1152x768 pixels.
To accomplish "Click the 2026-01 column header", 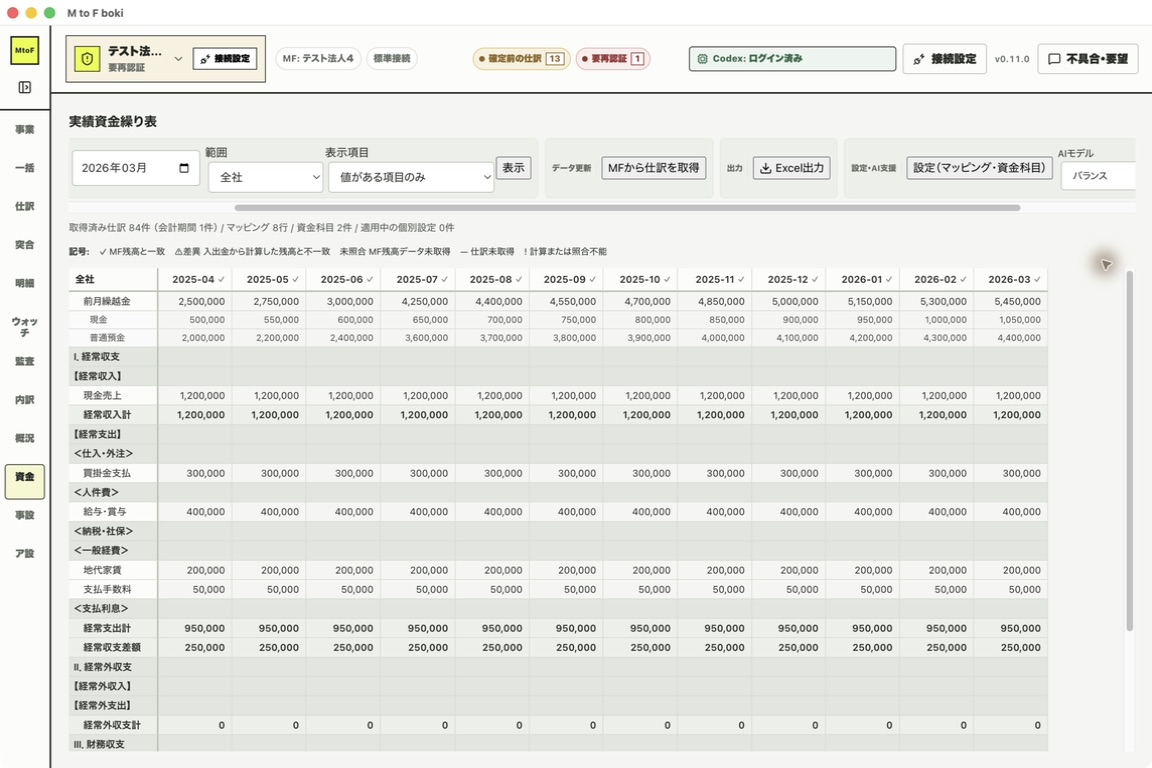I will coord(863,279).
